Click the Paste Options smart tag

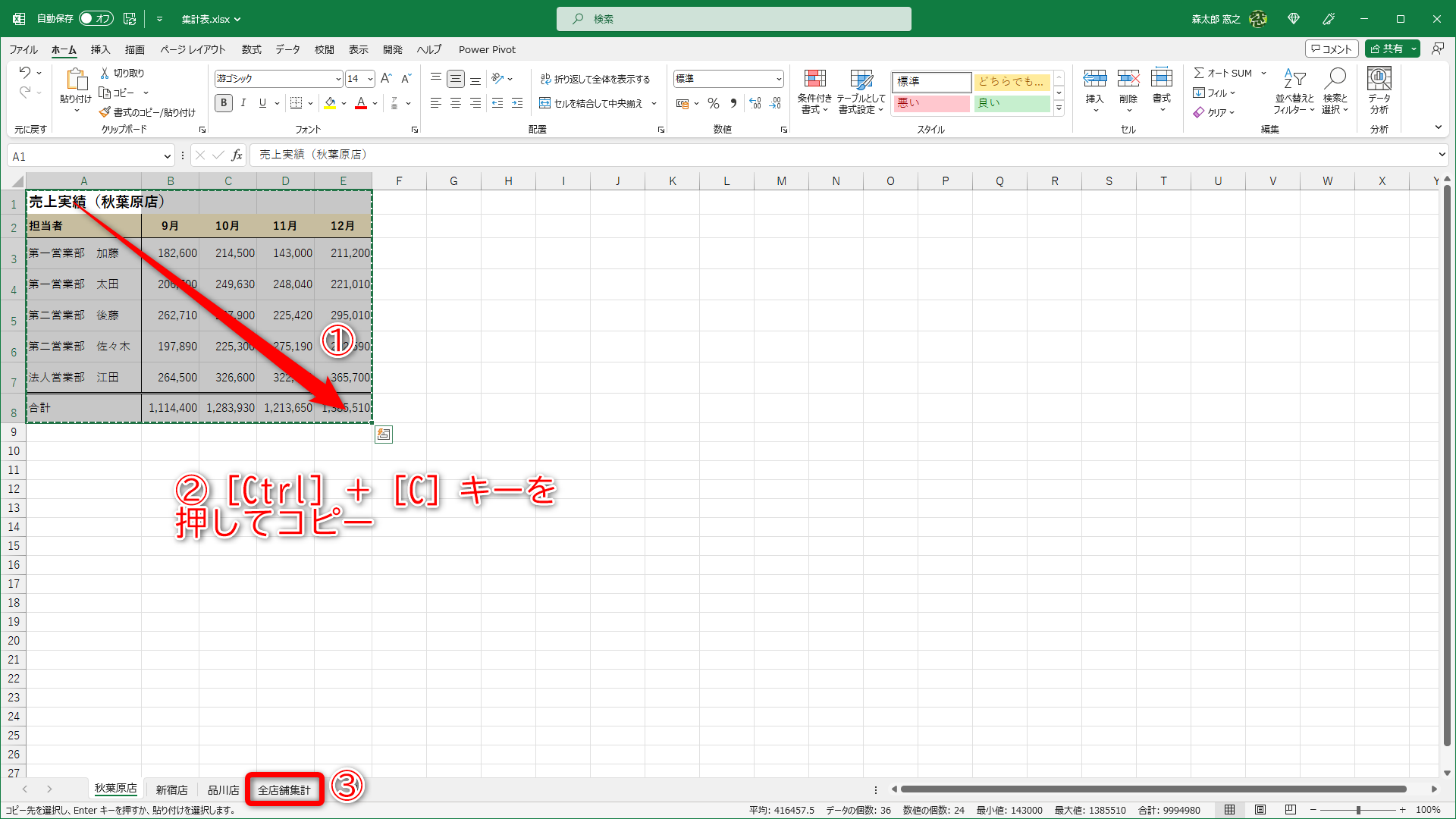pyautogui.click(x=384, y=435)
